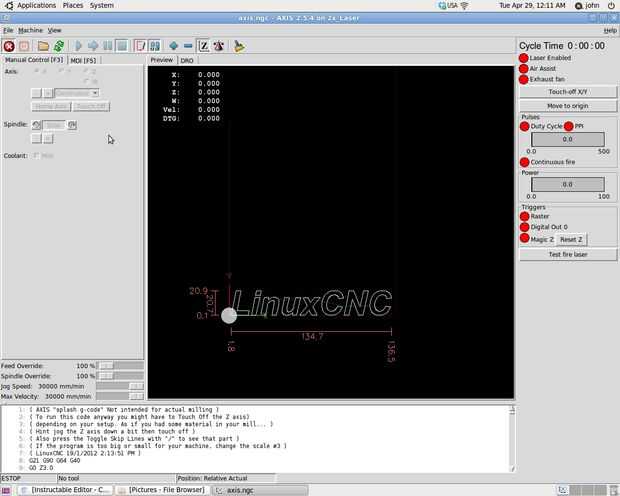Image resolution: width=620 pixels, height=496 pixels.
Task: Step the program with arrow icon
Action: pos(93,46)
